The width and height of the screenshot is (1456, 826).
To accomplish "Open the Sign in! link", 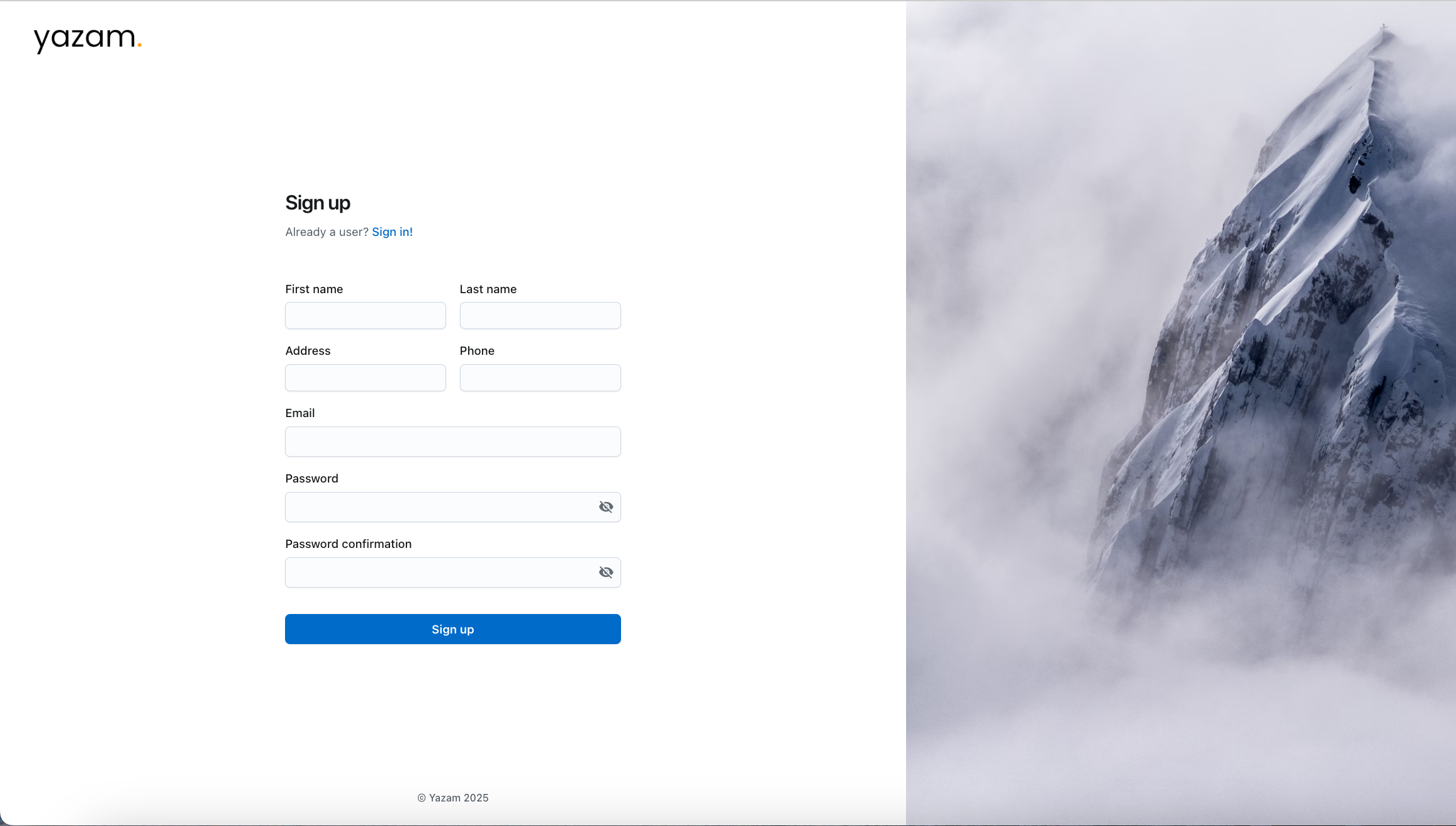I will pyautogui.click(x=392, y=232).
